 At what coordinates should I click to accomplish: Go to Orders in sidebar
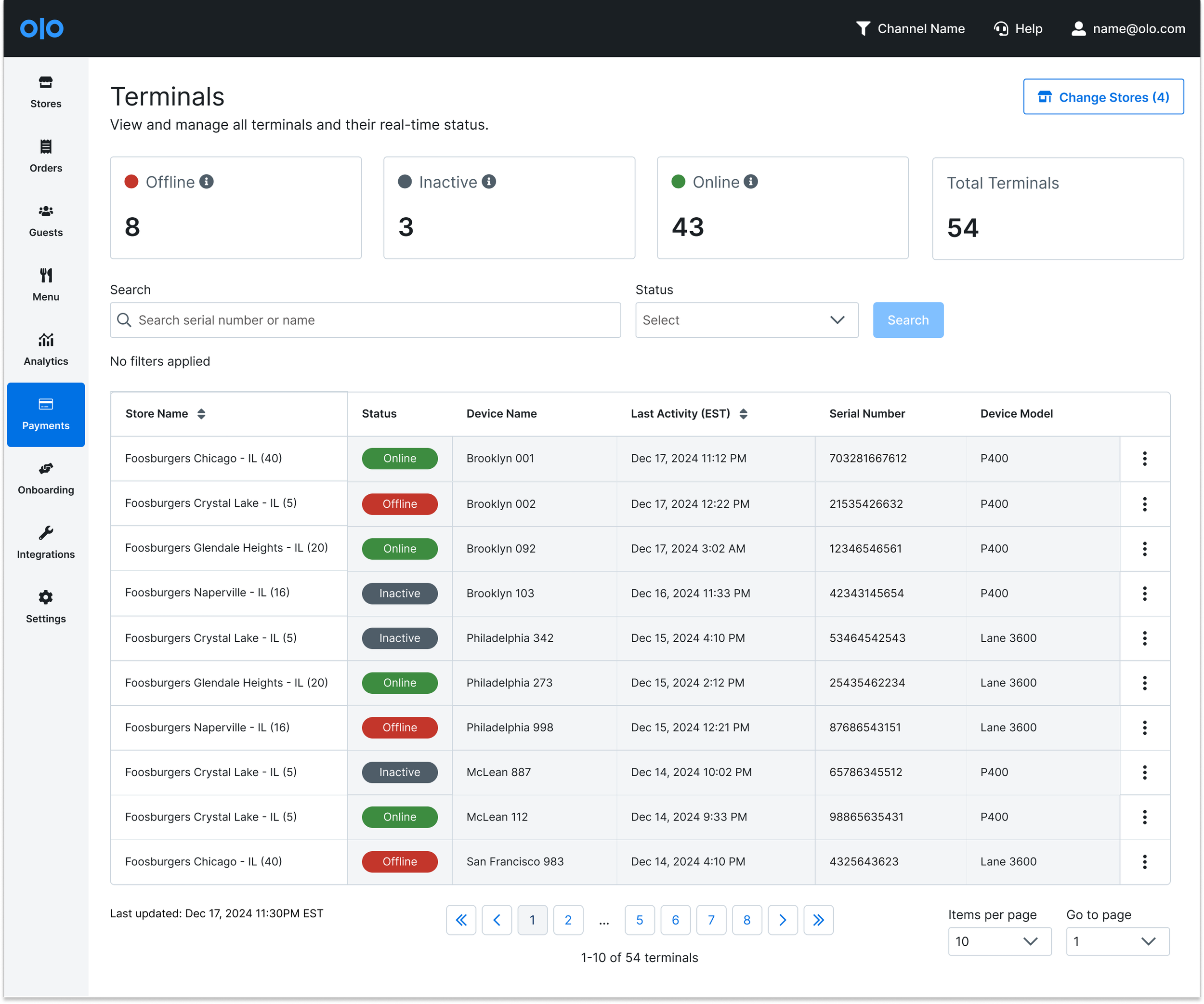[x=46, y=156]
